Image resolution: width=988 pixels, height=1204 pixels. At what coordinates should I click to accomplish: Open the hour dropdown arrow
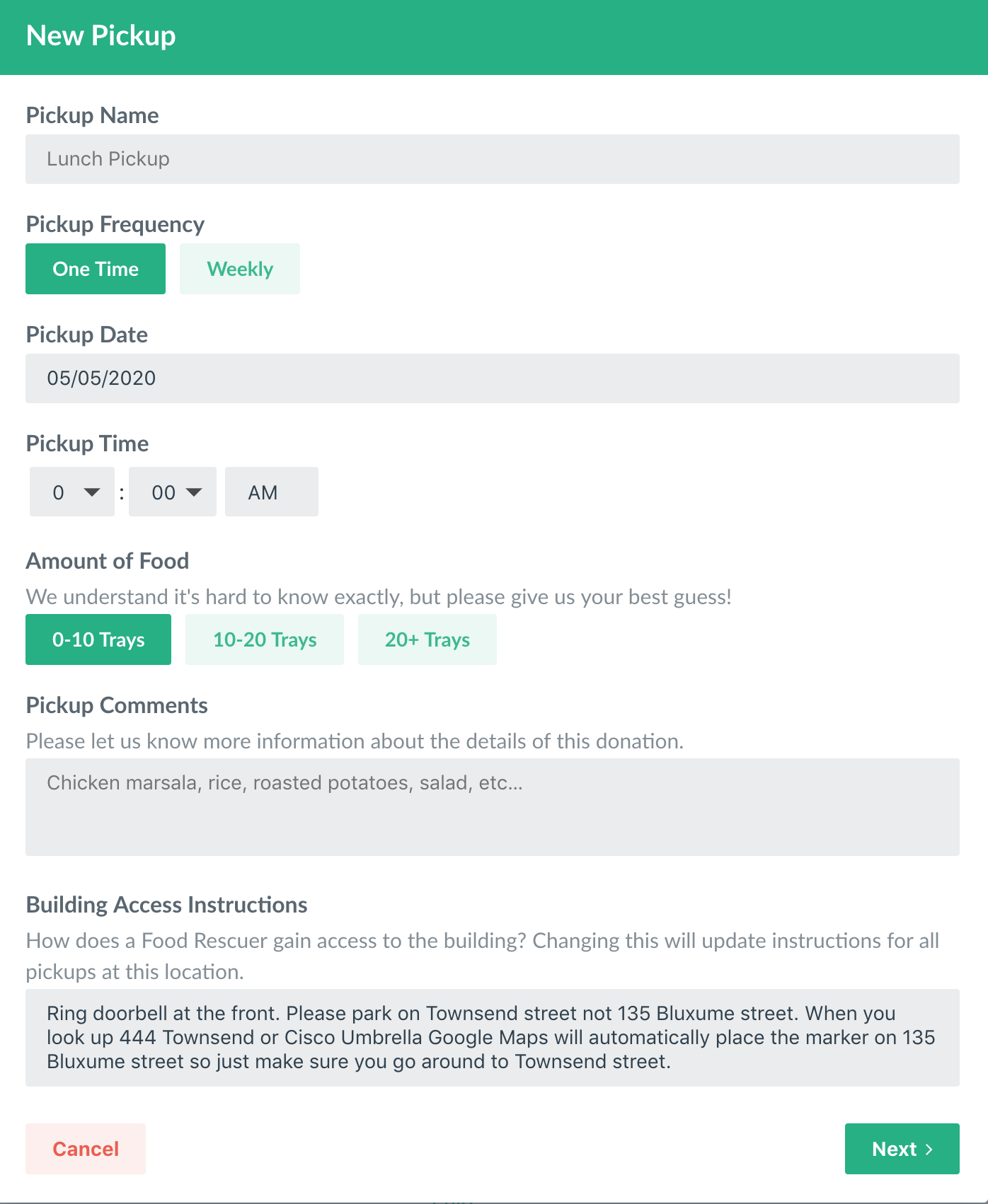[x=93, y=492]
